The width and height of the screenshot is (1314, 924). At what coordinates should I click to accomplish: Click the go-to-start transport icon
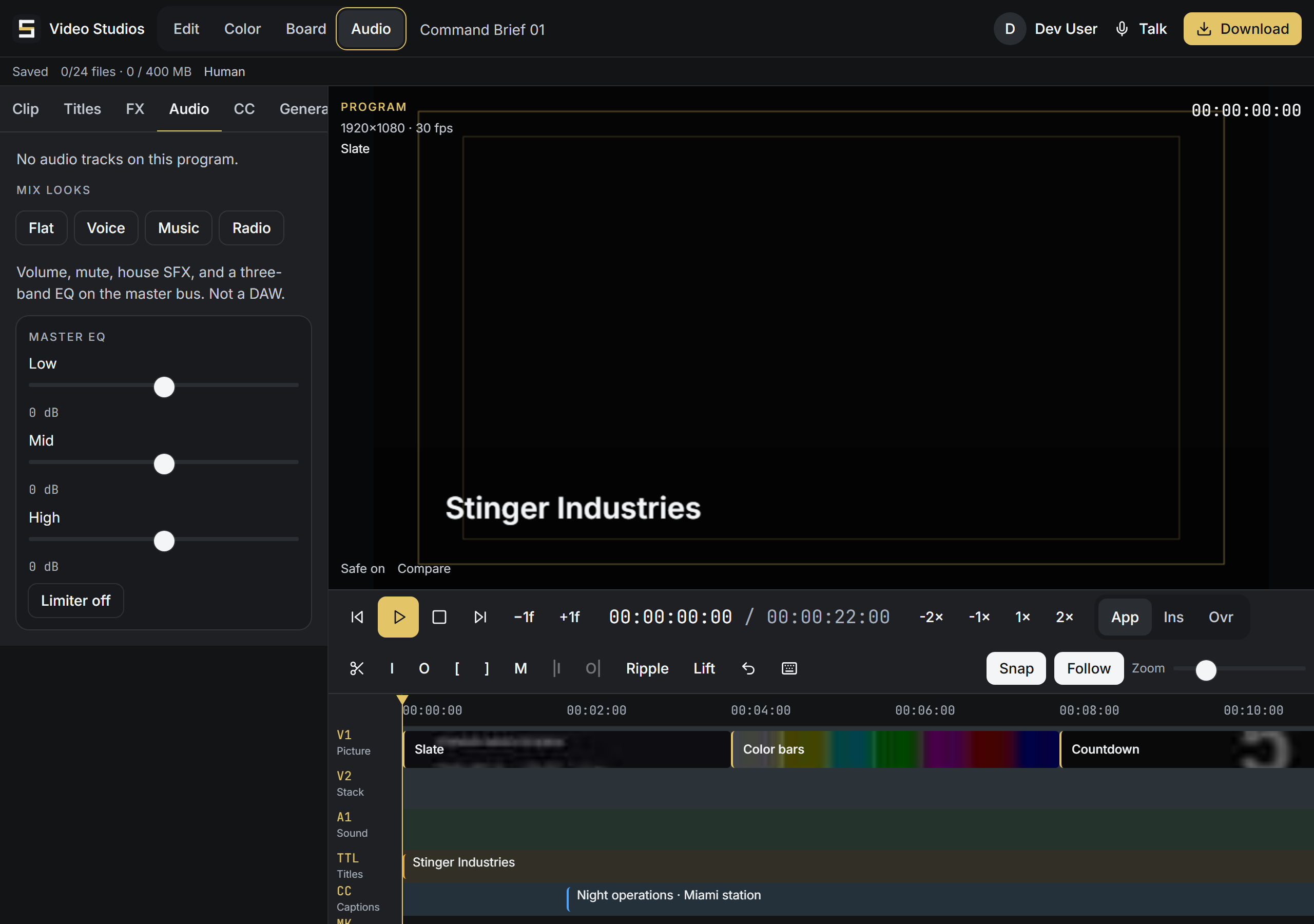pyautogui.click(x=357, y=617)
